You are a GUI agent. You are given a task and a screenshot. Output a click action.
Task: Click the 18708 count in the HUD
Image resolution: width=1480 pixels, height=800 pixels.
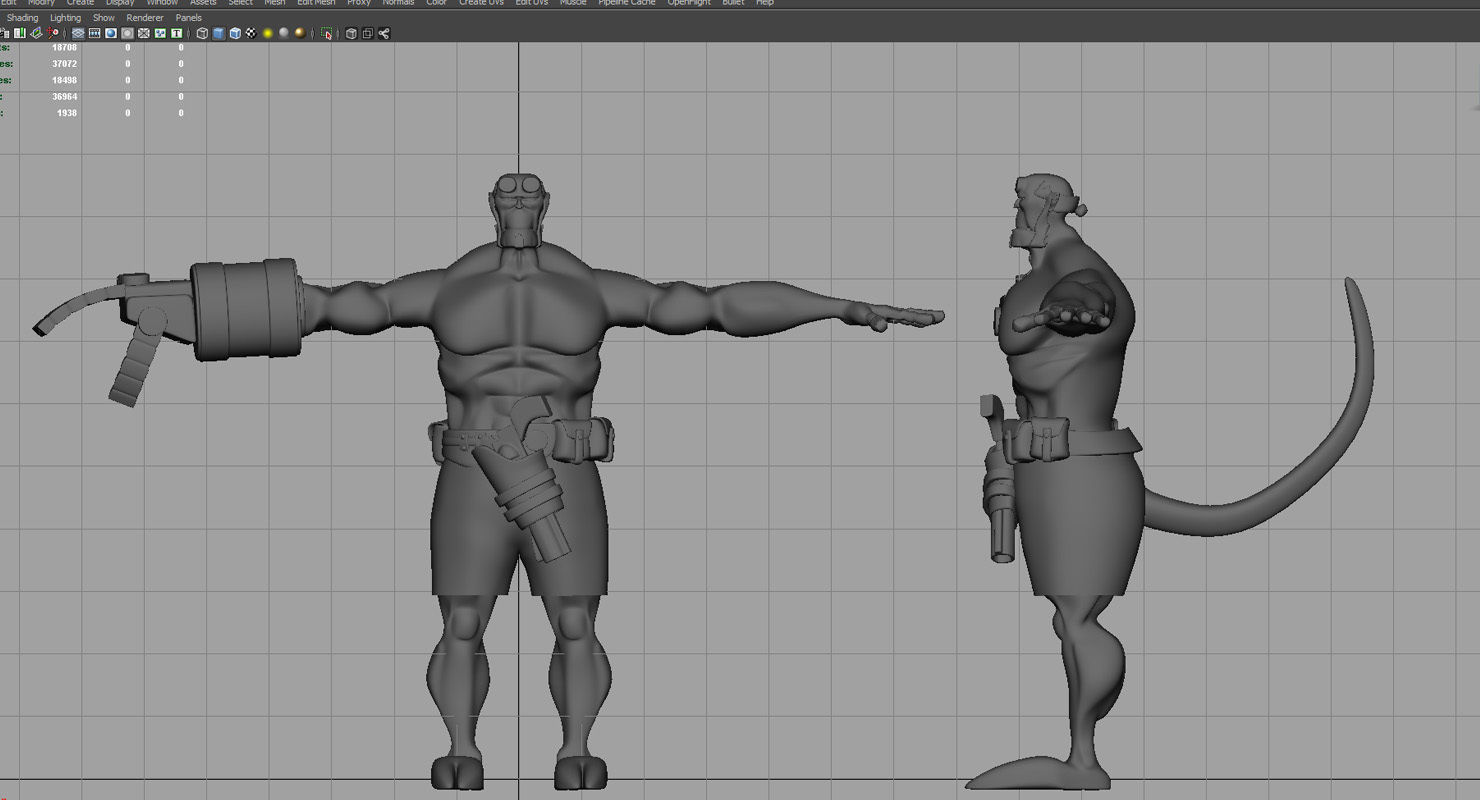64,47
